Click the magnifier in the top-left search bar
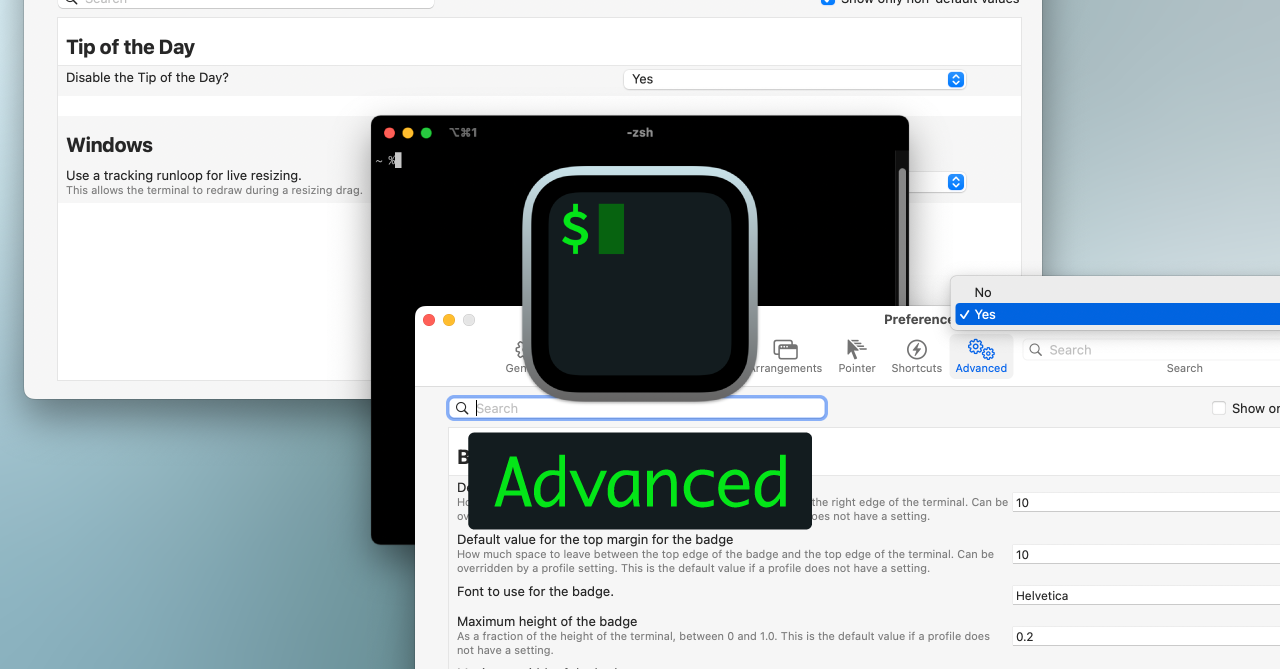The height and width of the screenshot is (669, 1280). pyautogui.click(x=69, y=1)
